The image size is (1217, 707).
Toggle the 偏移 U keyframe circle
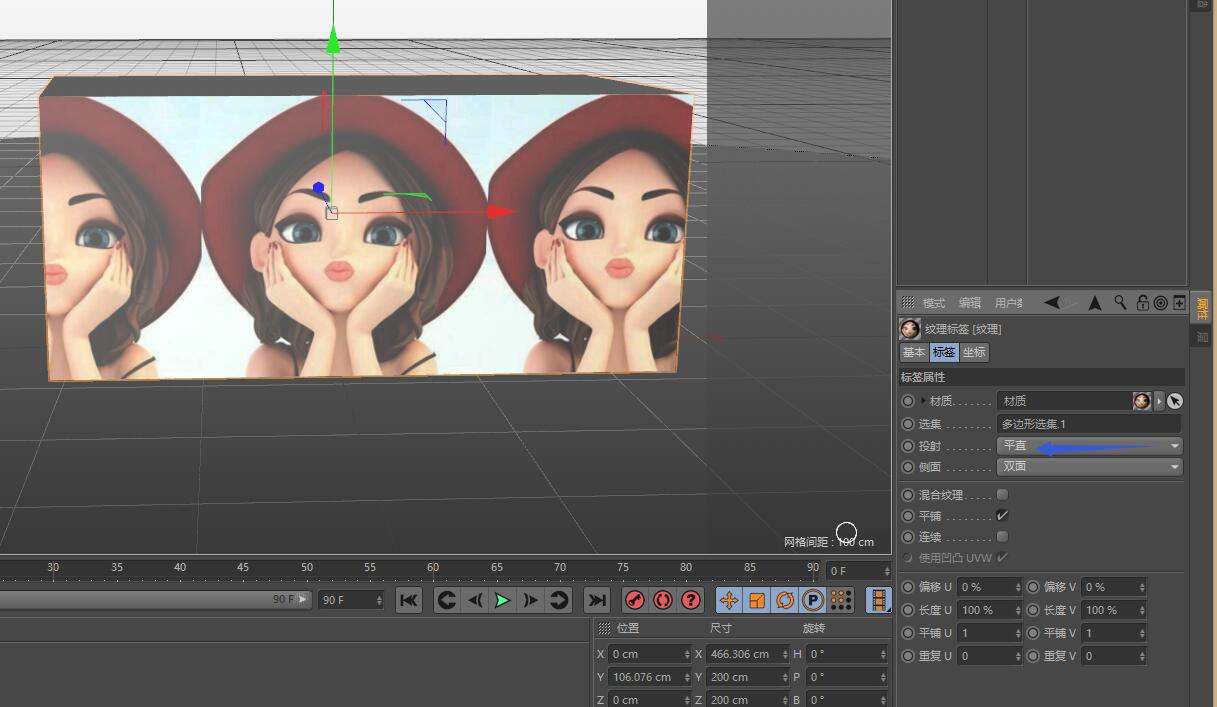pos(908,587)
